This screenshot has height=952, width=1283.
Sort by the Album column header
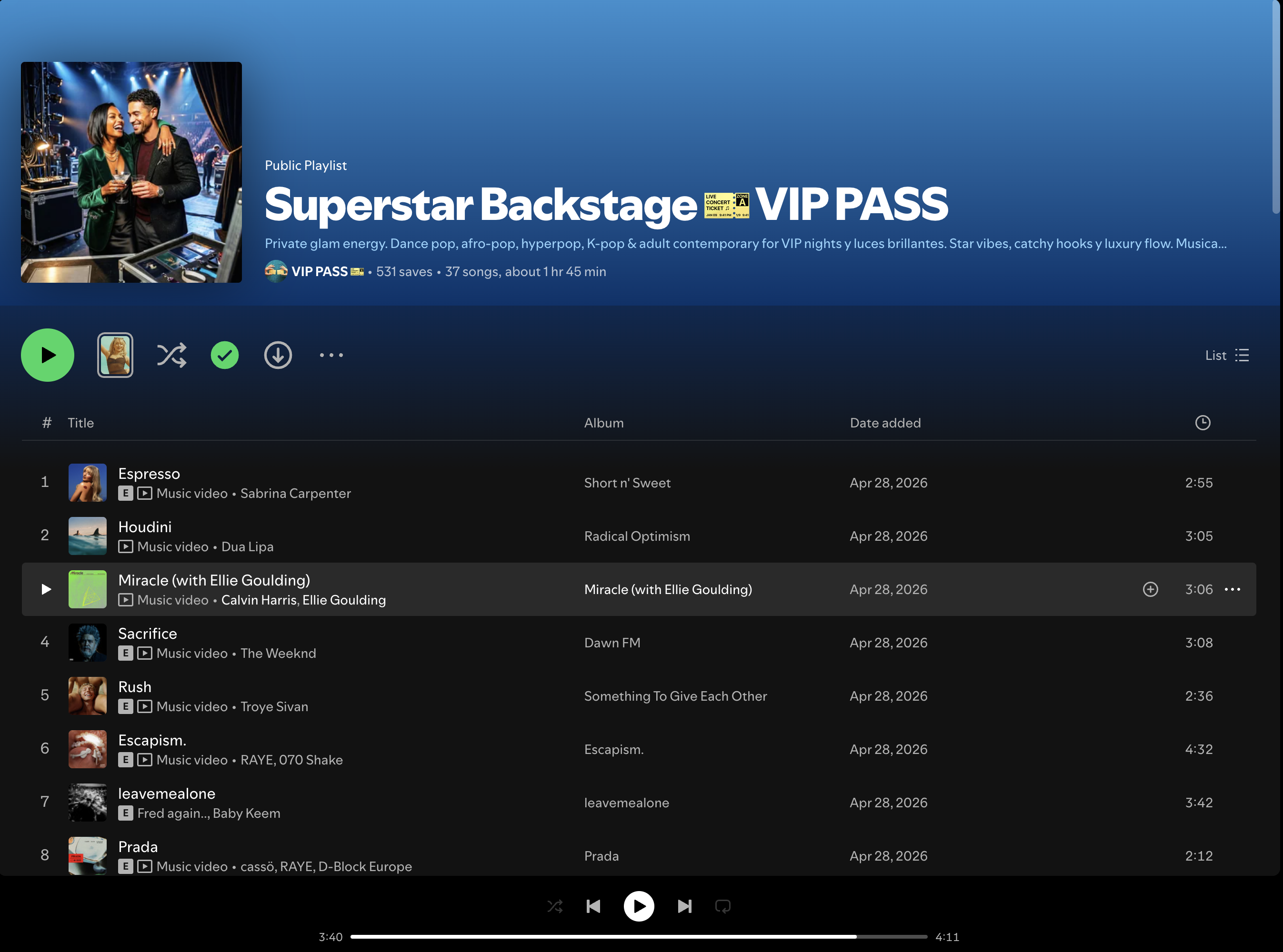click(604, 423)
